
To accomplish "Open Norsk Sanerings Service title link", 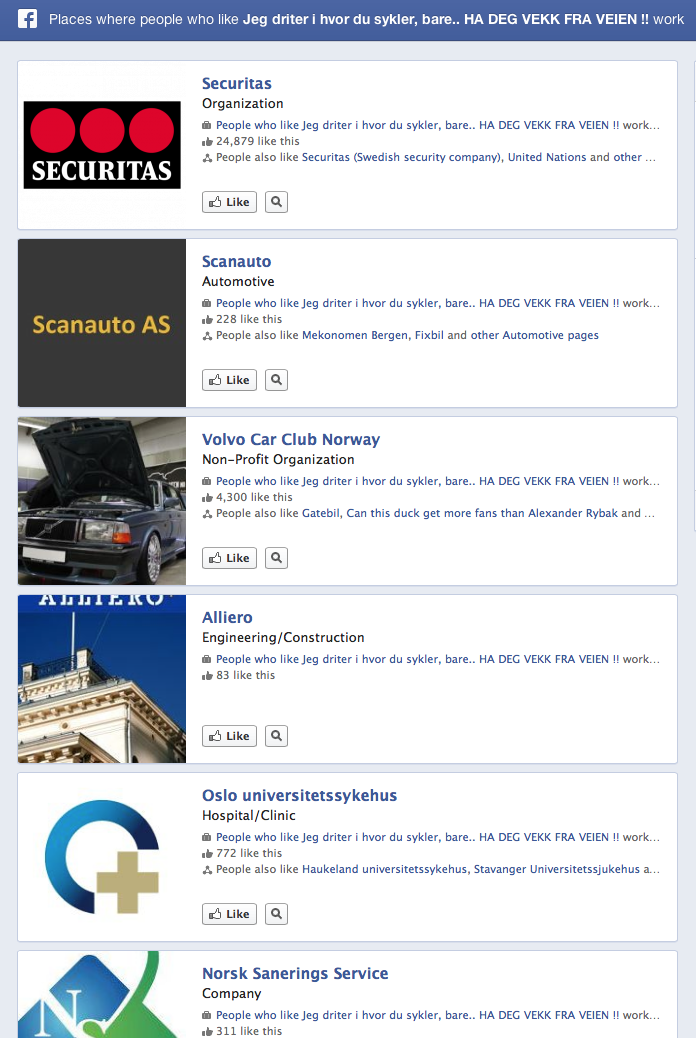I will [x=295, y=974].
